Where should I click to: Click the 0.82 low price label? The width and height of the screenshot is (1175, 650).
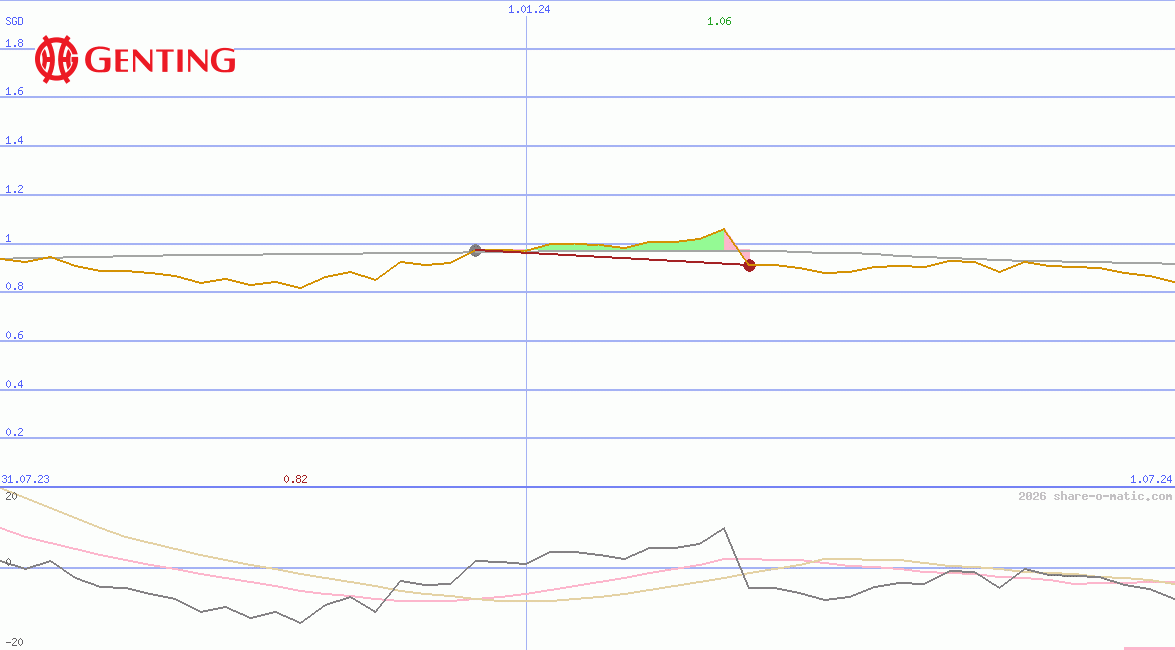click(295, 479)
